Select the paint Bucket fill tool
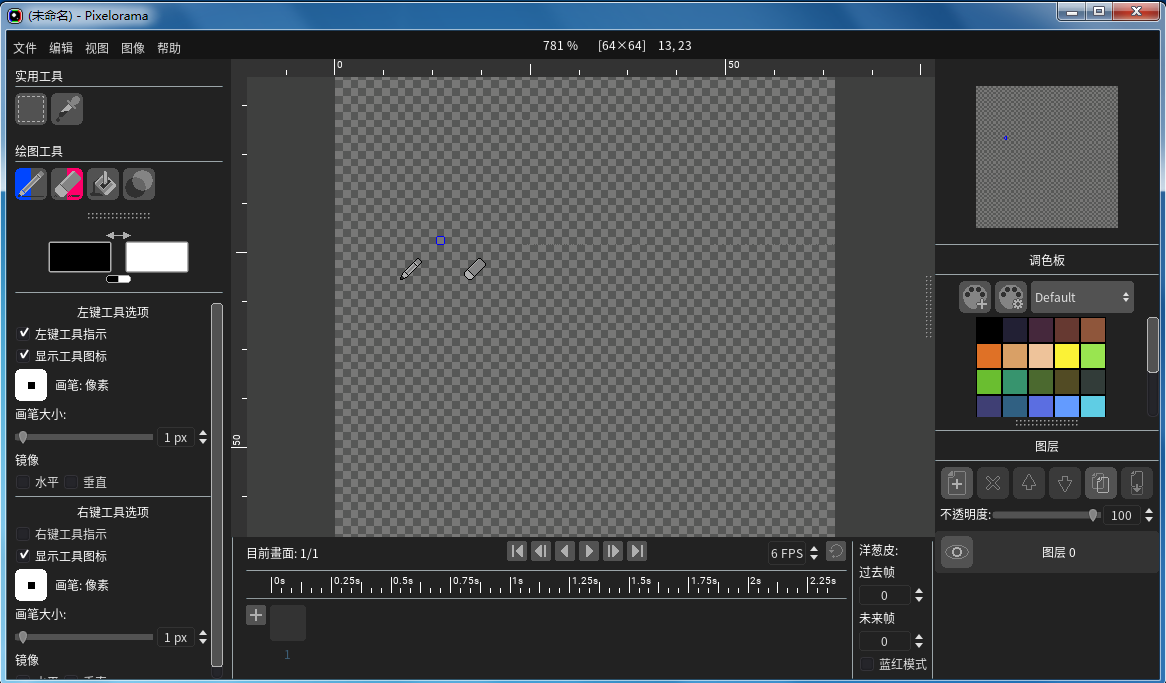Image resolution: width=1166 pixels, height=683 pixels. [103, 184]
